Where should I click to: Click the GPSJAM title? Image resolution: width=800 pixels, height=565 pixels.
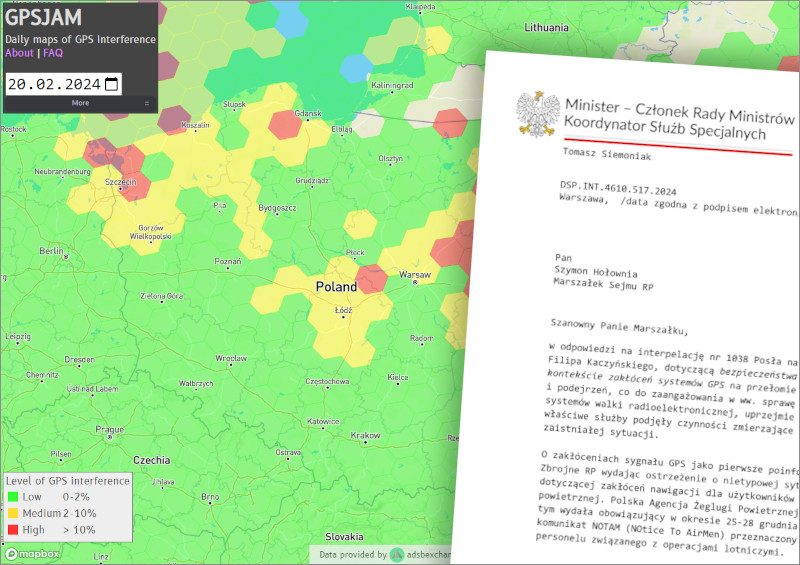point(43,17)
